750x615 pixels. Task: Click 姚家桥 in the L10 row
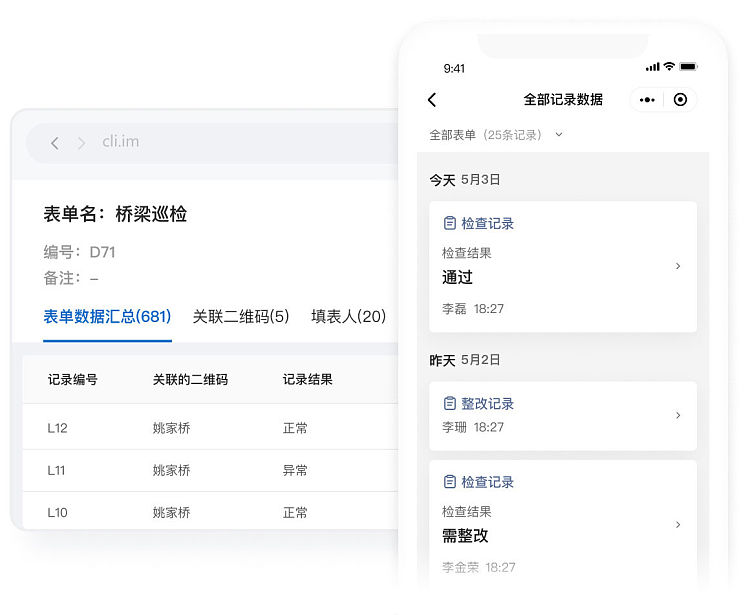point(171,512)
